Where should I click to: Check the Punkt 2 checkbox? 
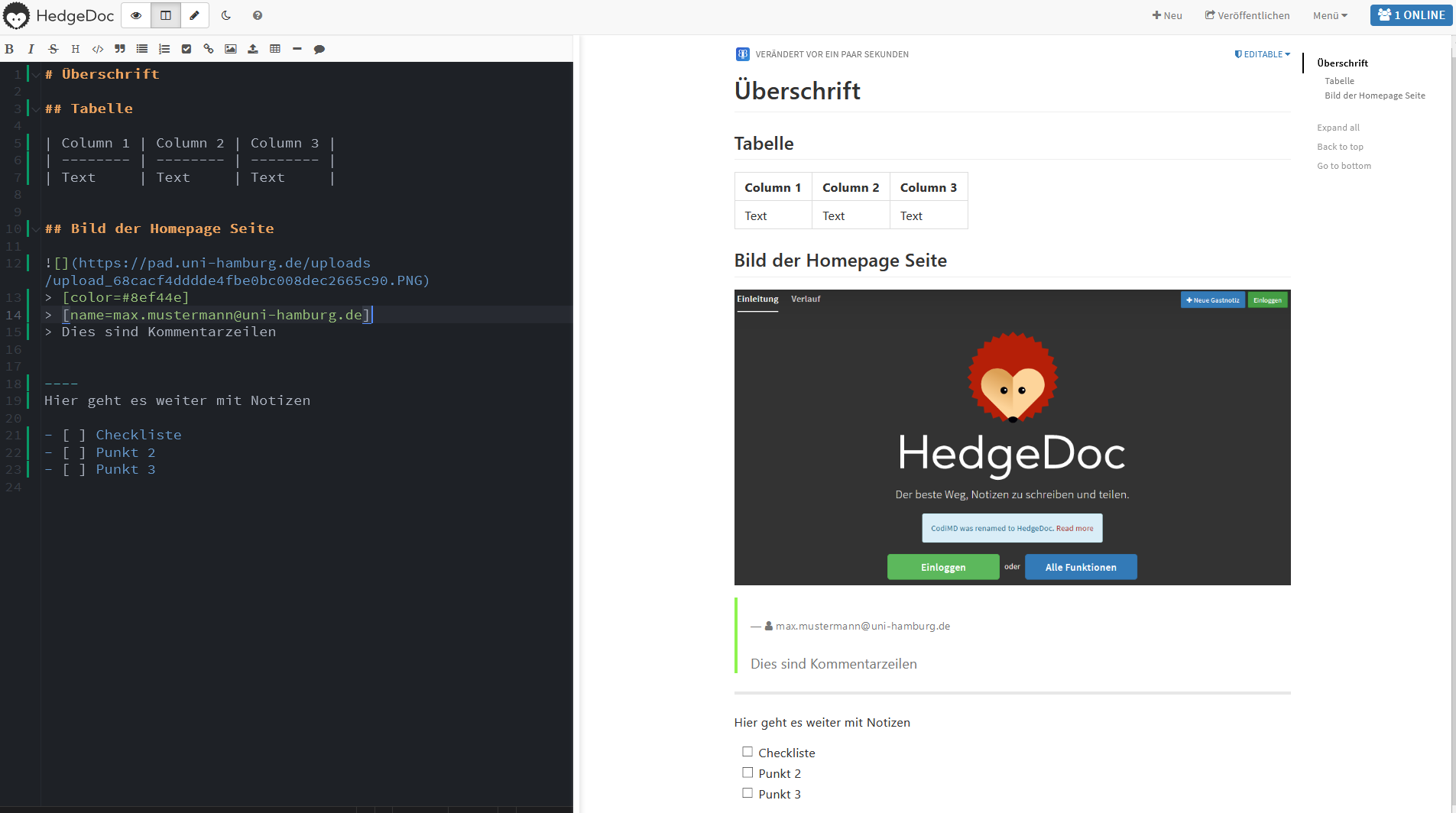click(747, 773)
